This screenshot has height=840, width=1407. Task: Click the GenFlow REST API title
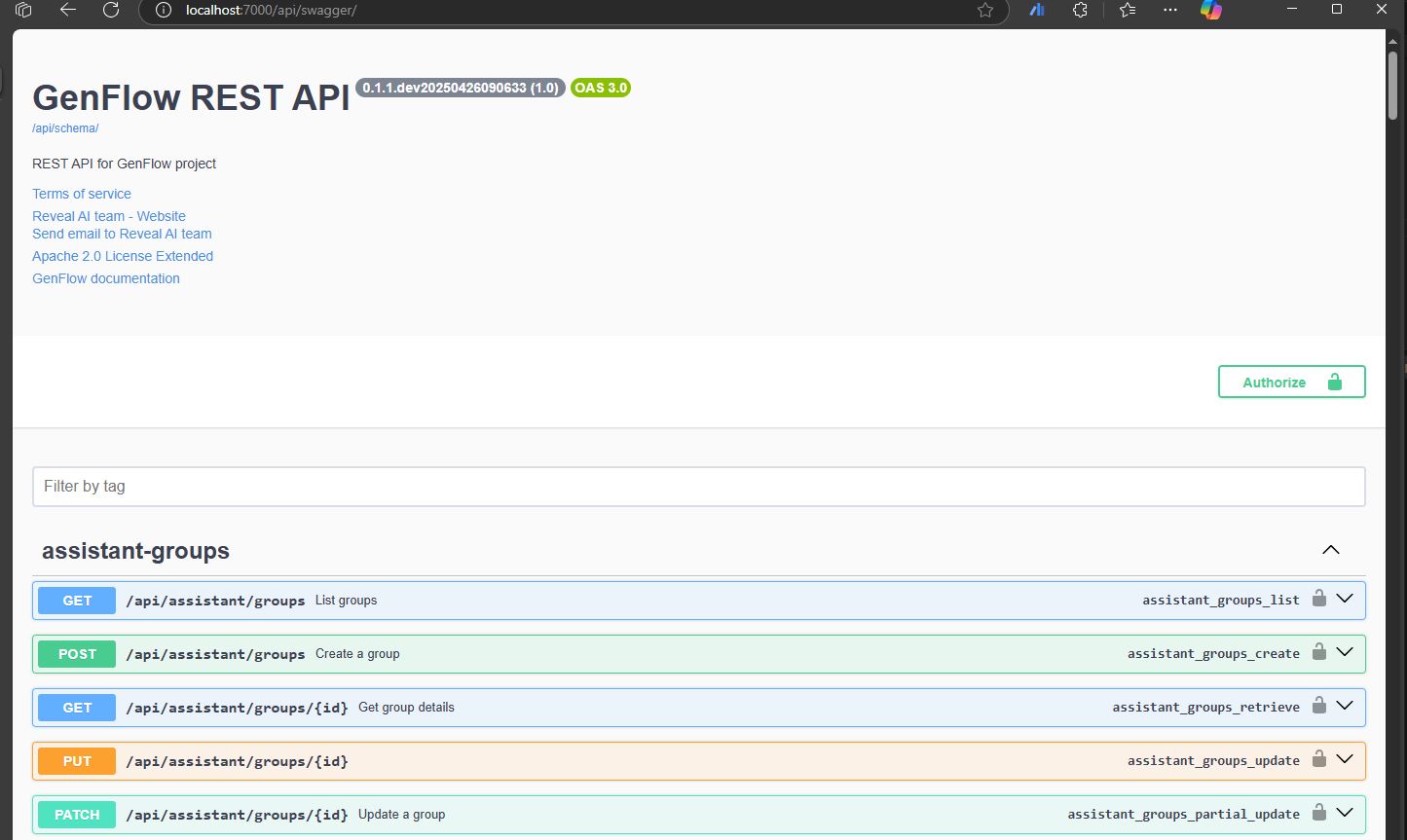coord(191,98)
